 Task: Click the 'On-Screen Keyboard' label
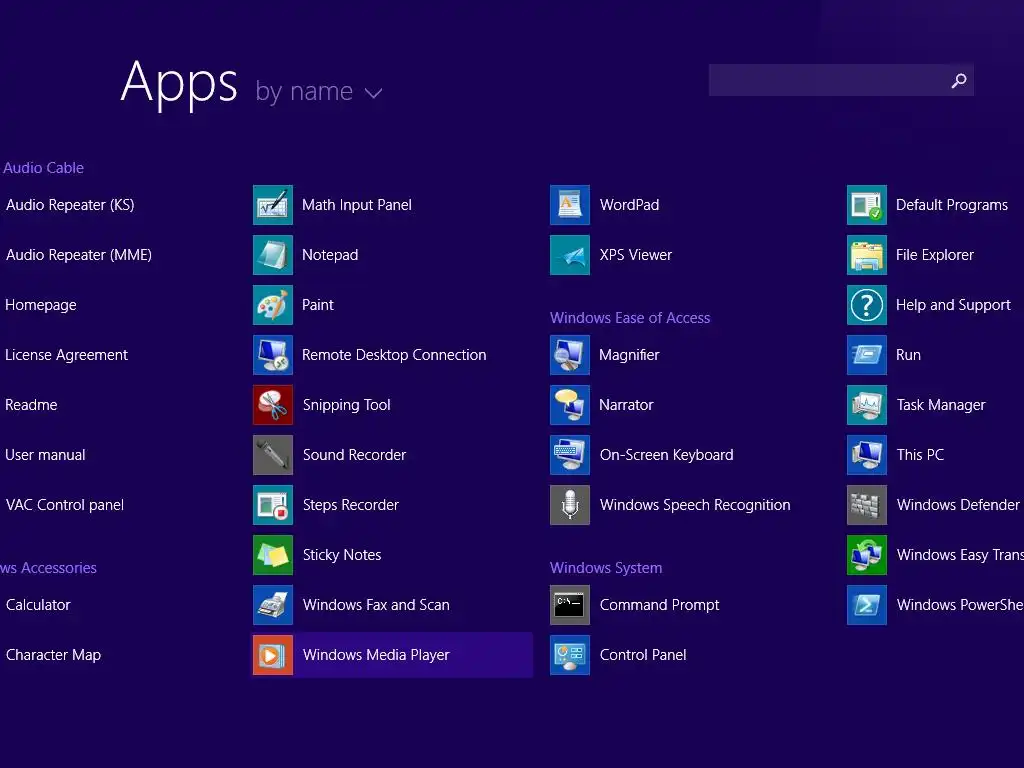tap(666, 455)
